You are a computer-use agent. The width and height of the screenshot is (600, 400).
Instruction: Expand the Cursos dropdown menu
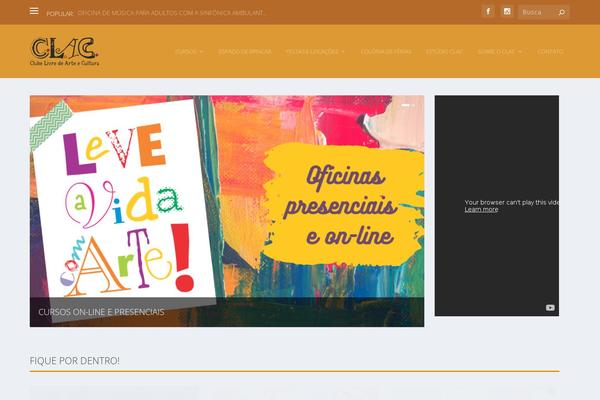pos(189,51)
